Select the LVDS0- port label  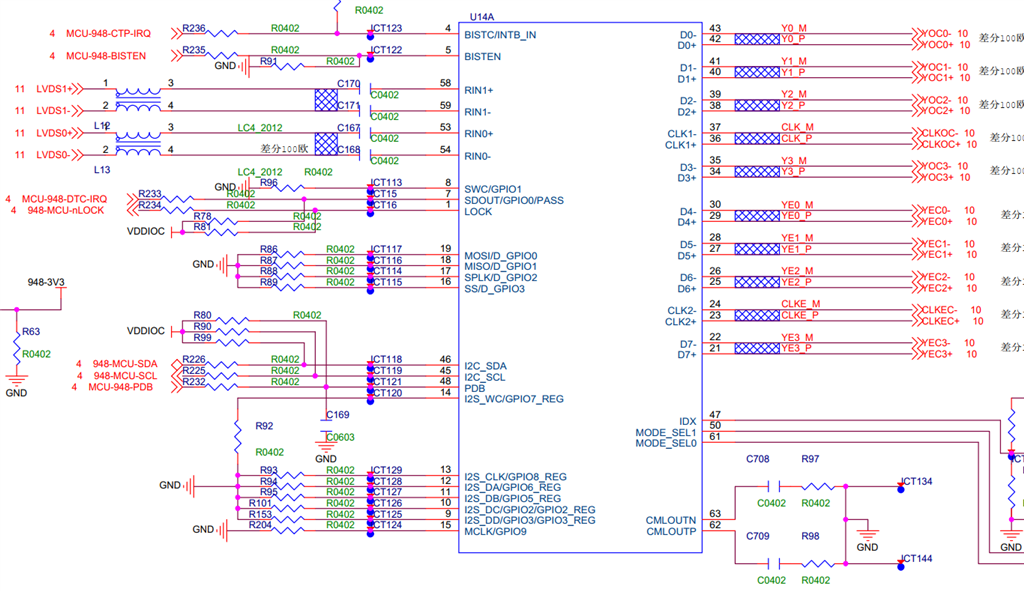click(53, 155)
